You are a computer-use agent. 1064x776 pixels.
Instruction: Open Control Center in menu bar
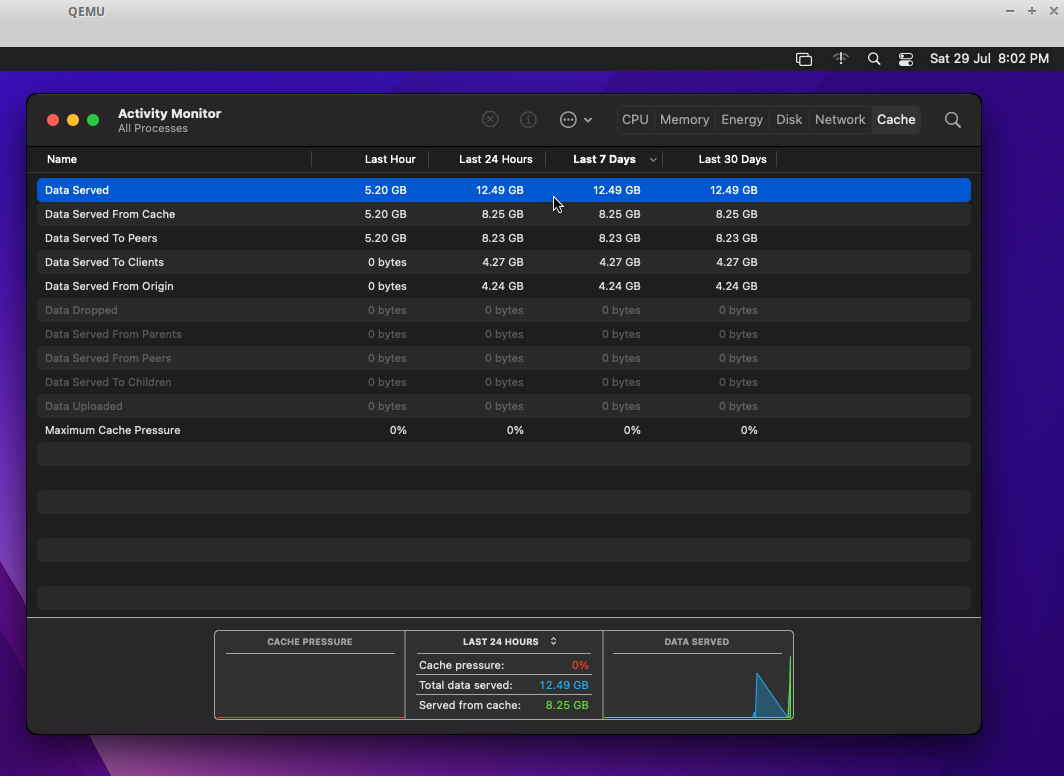(906, 59)
